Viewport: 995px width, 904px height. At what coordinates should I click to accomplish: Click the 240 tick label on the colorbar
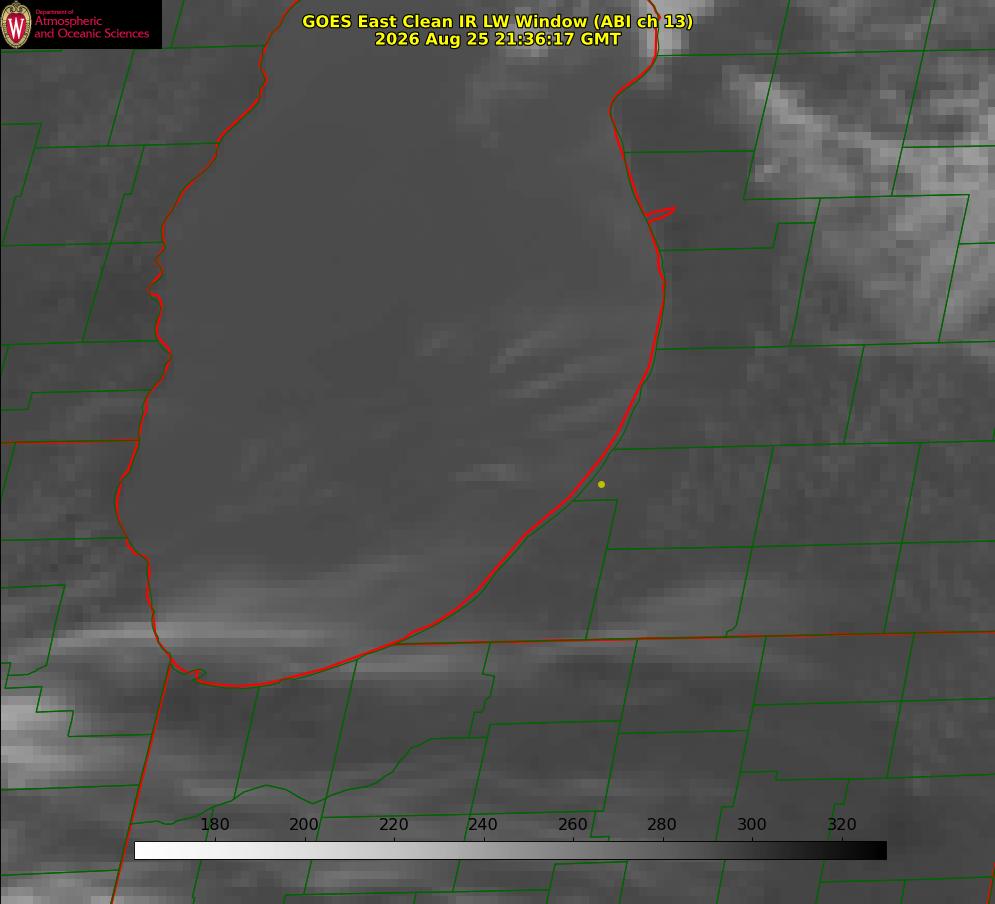(483, 824)
